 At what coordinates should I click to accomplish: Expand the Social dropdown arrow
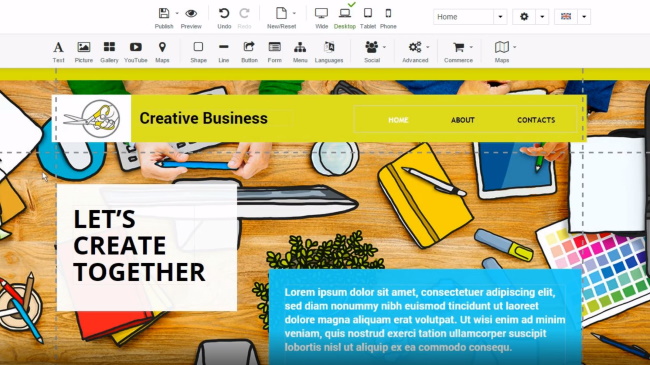384,47
